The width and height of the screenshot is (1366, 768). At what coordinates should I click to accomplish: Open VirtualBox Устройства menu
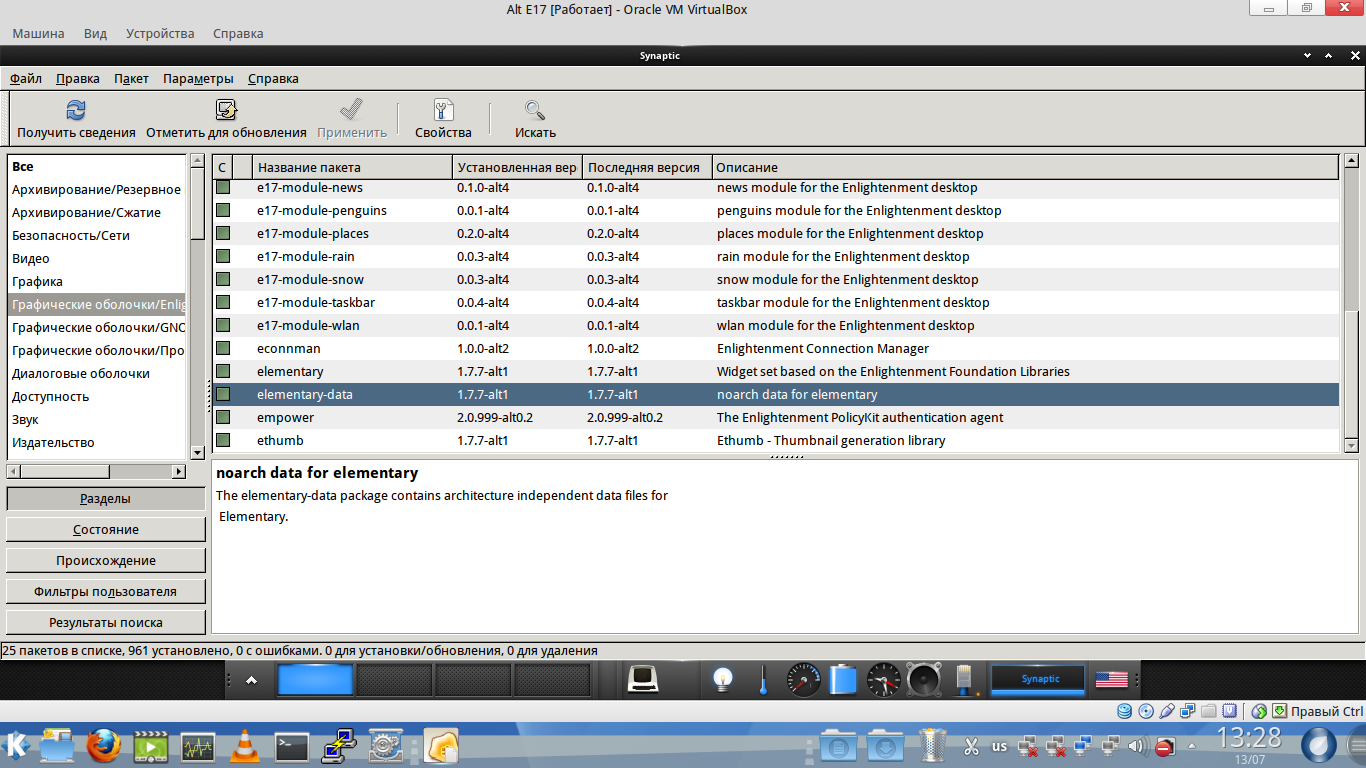click(x=160, y=33)
